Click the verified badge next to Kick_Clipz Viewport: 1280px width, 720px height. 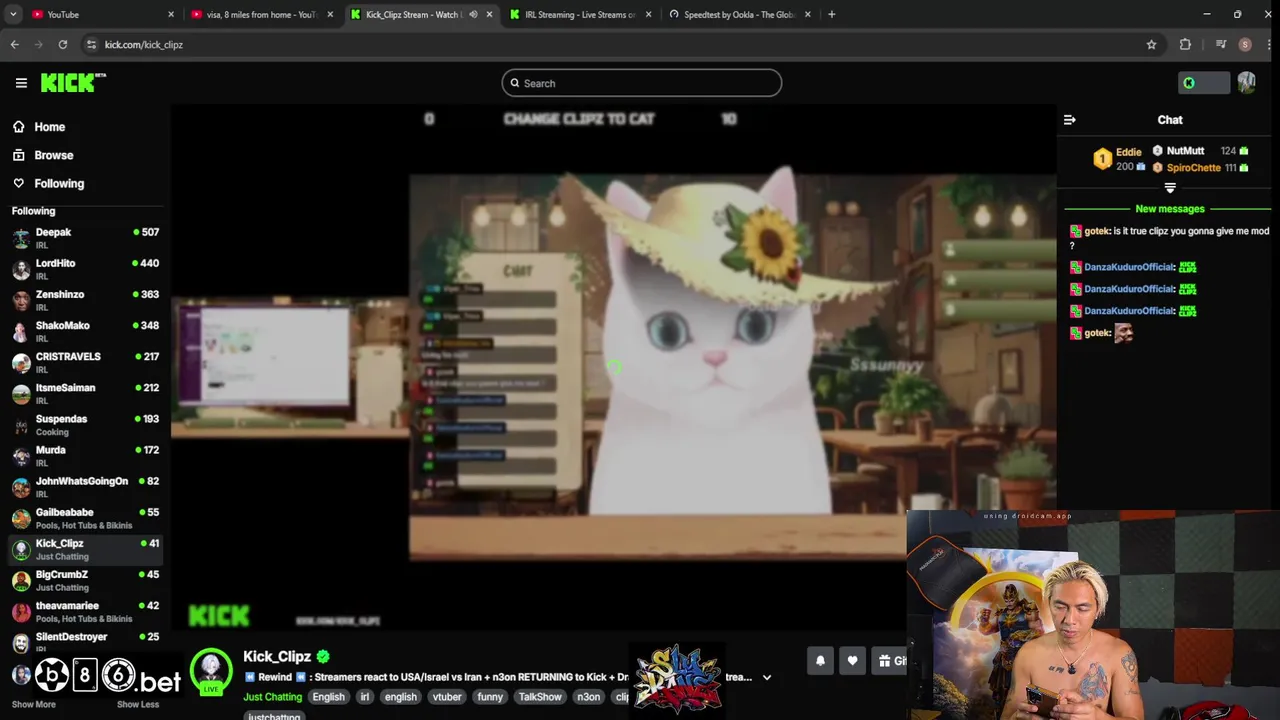click(x=323, y=657)
